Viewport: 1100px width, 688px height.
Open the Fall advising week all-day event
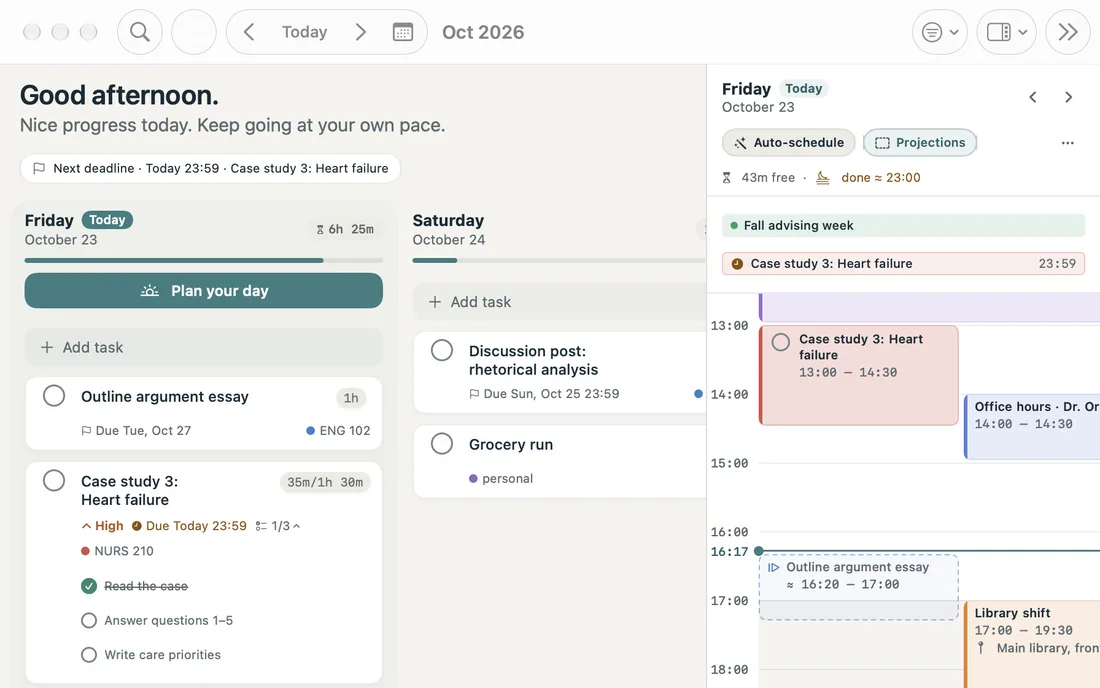pyautogui.click(x=904, y=226)
